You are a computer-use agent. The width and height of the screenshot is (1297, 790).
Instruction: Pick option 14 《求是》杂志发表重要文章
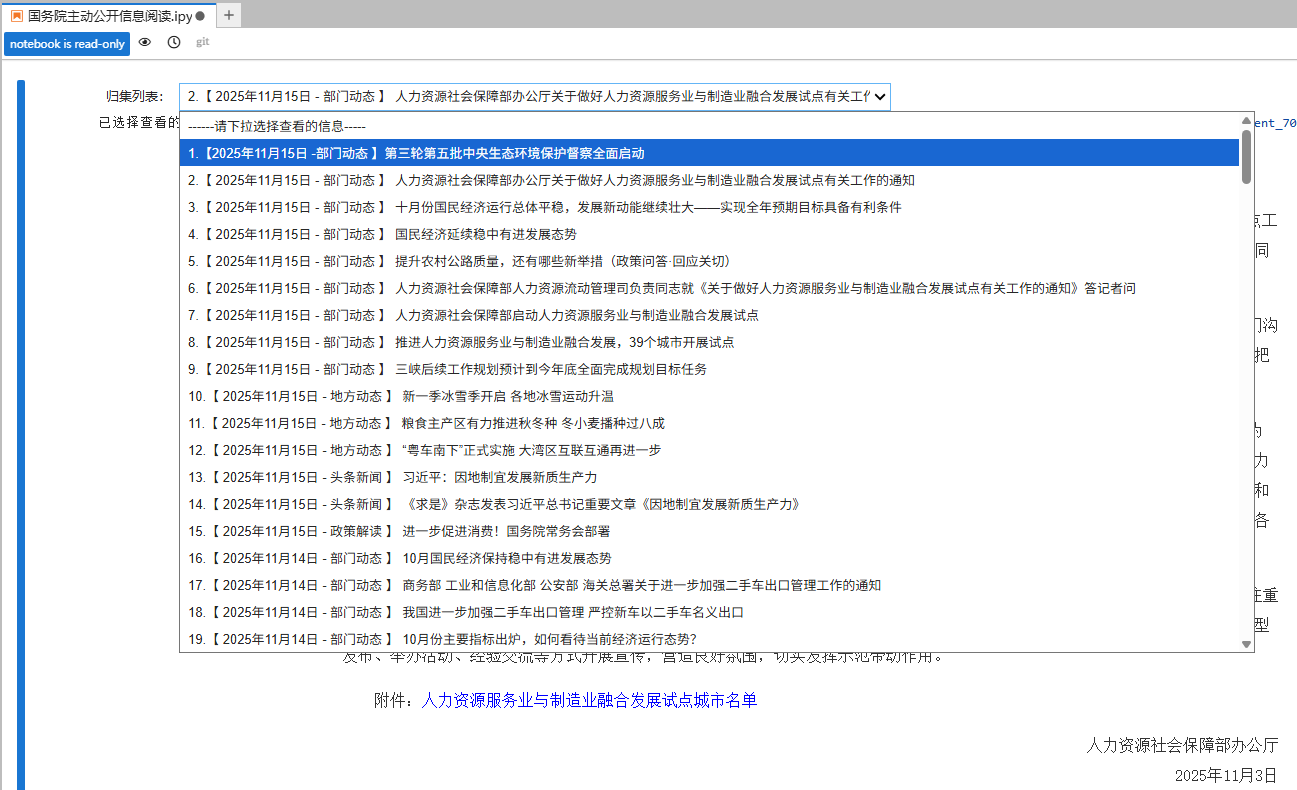click(x=709, y=504)
